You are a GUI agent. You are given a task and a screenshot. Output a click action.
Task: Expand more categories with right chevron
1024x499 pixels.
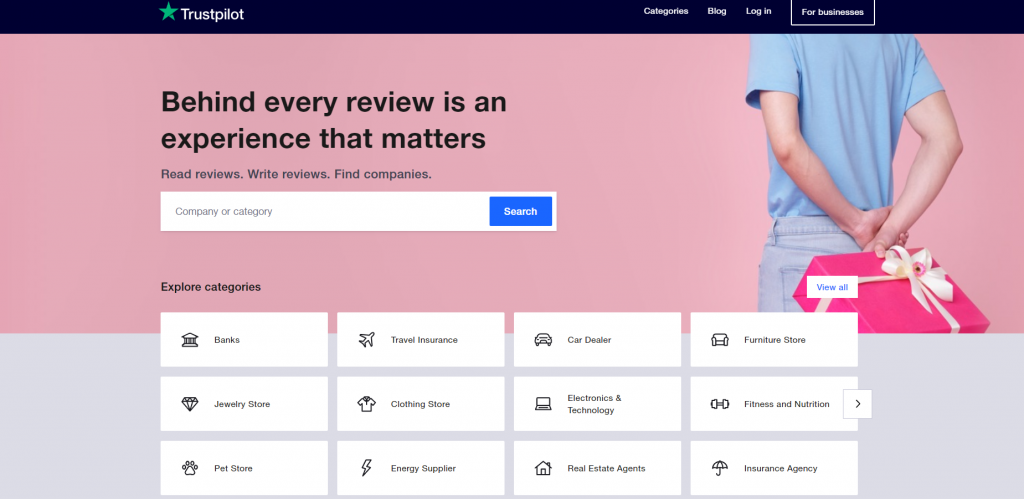tap(857, 404)
